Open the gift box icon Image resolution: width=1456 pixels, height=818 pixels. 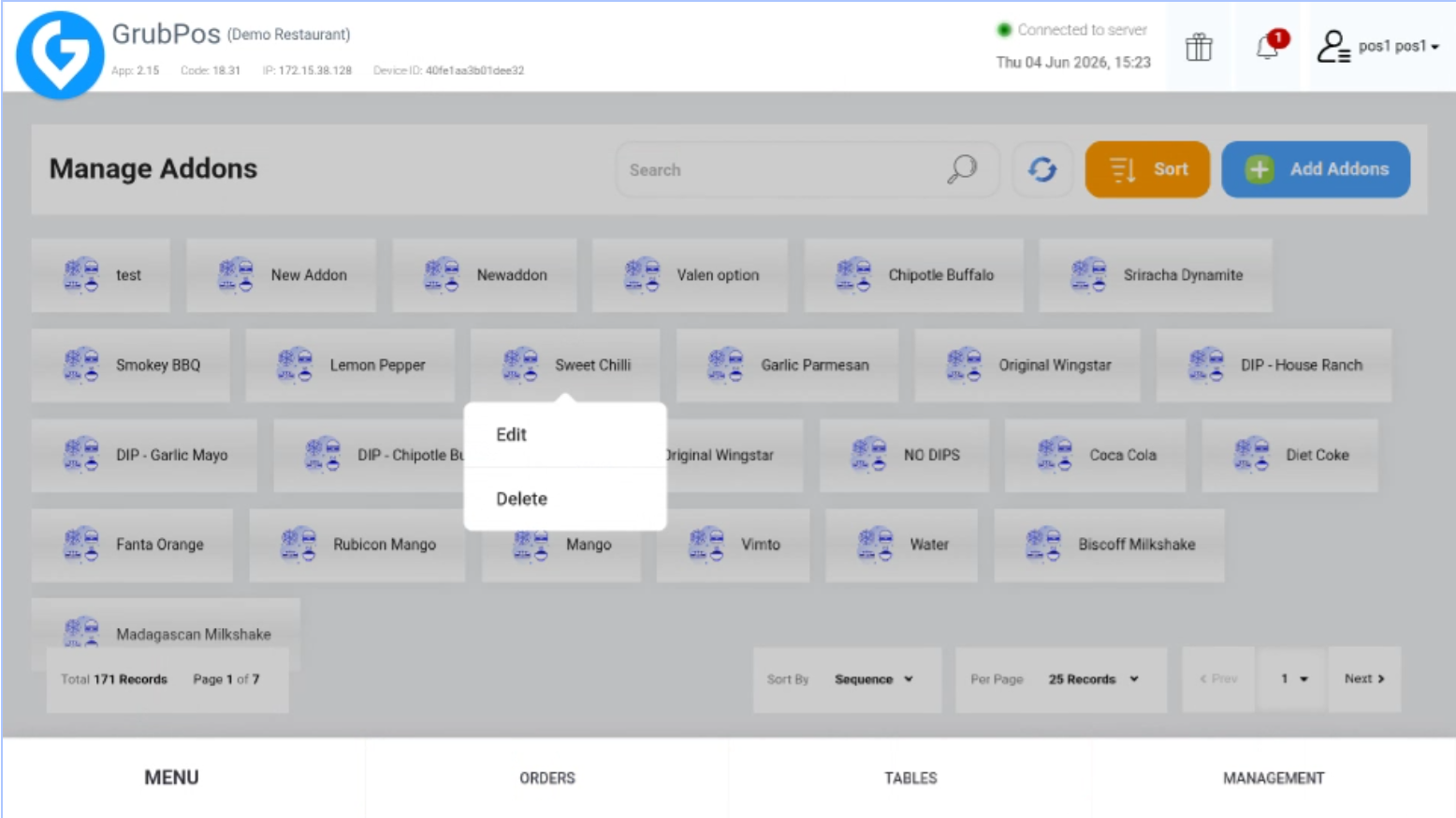1199,47
